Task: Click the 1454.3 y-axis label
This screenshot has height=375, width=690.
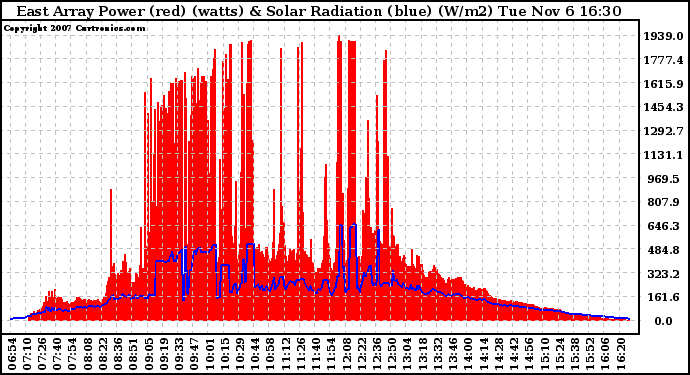Action: 664,107
